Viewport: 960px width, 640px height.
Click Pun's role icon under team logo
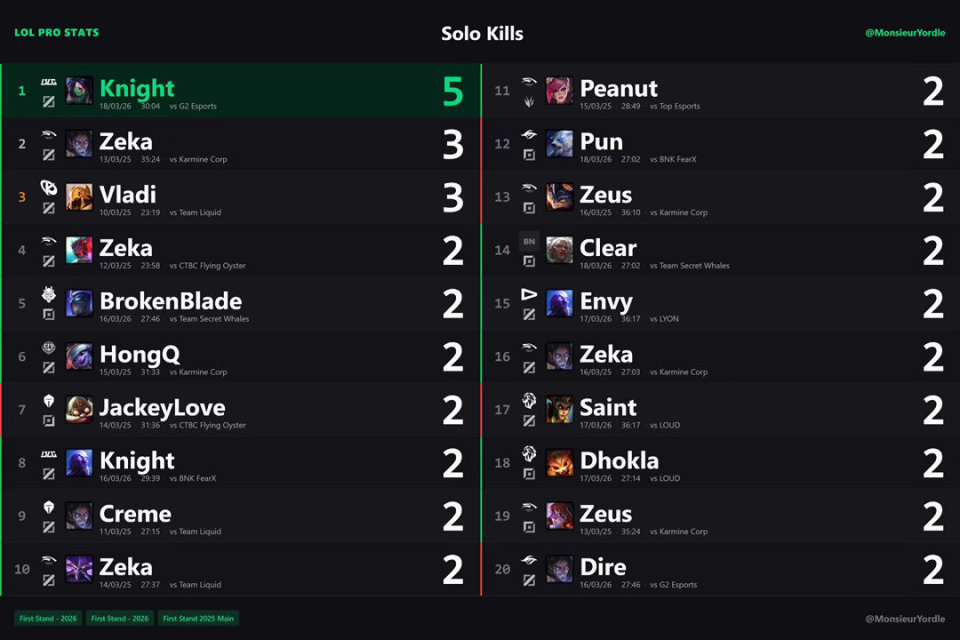click(529, 155)
